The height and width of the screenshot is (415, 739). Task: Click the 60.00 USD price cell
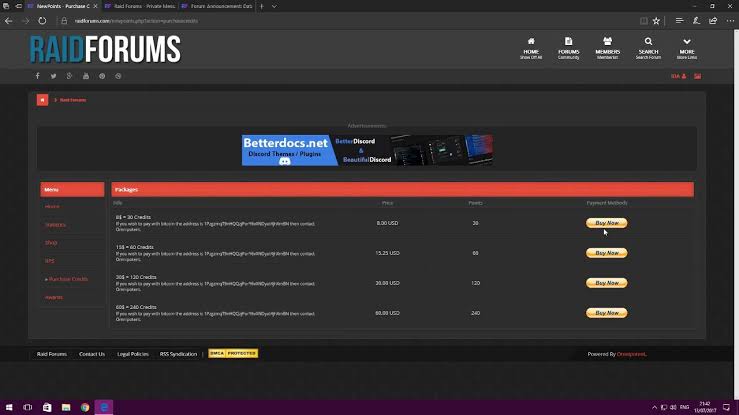point(387,313)
